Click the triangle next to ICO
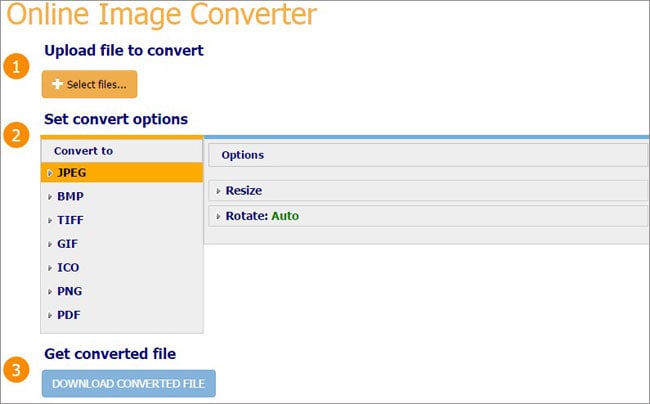Image resolution: width=650 pixels, height=404 pixels. point(50,268)
